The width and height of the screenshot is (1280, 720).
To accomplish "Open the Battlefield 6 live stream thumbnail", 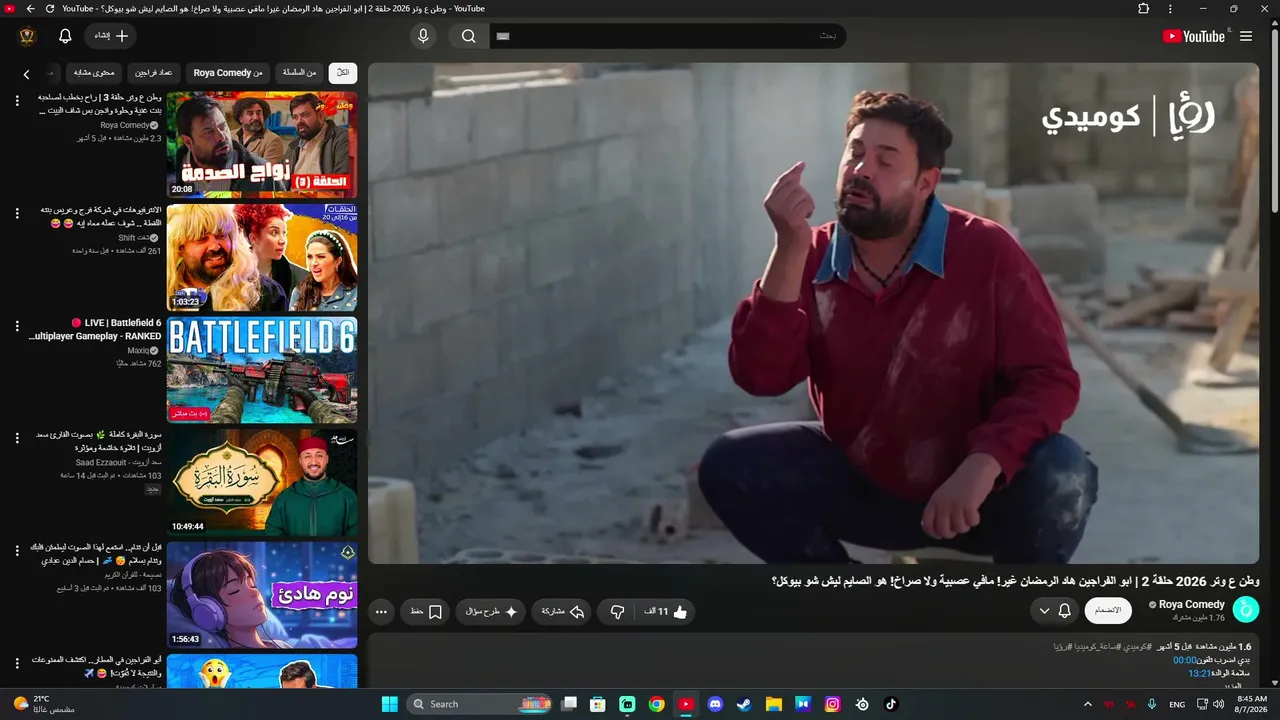I will [262, 370].
